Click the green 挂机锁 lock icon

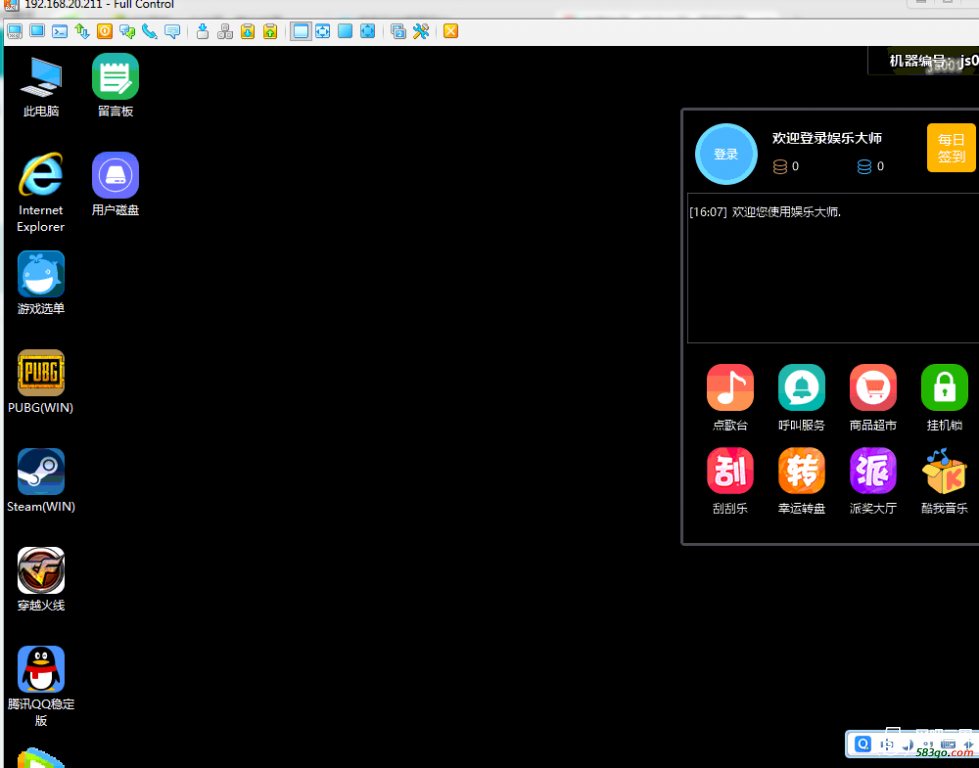944,388
